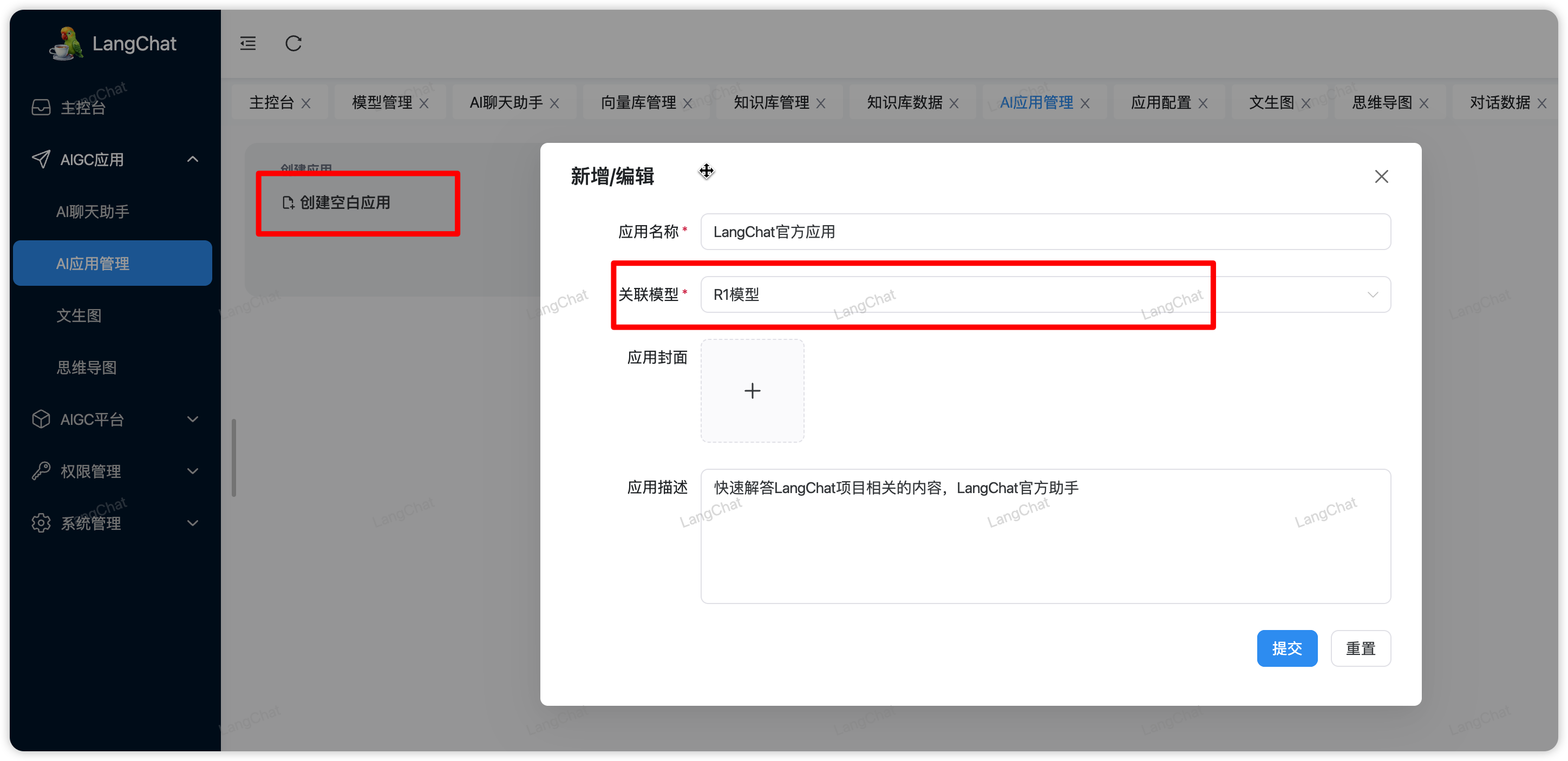1568x761 pixels.
Task: Collapse the sidebar with the menu-fold icon
Action: pyautogui.click(x=248, y=43)
